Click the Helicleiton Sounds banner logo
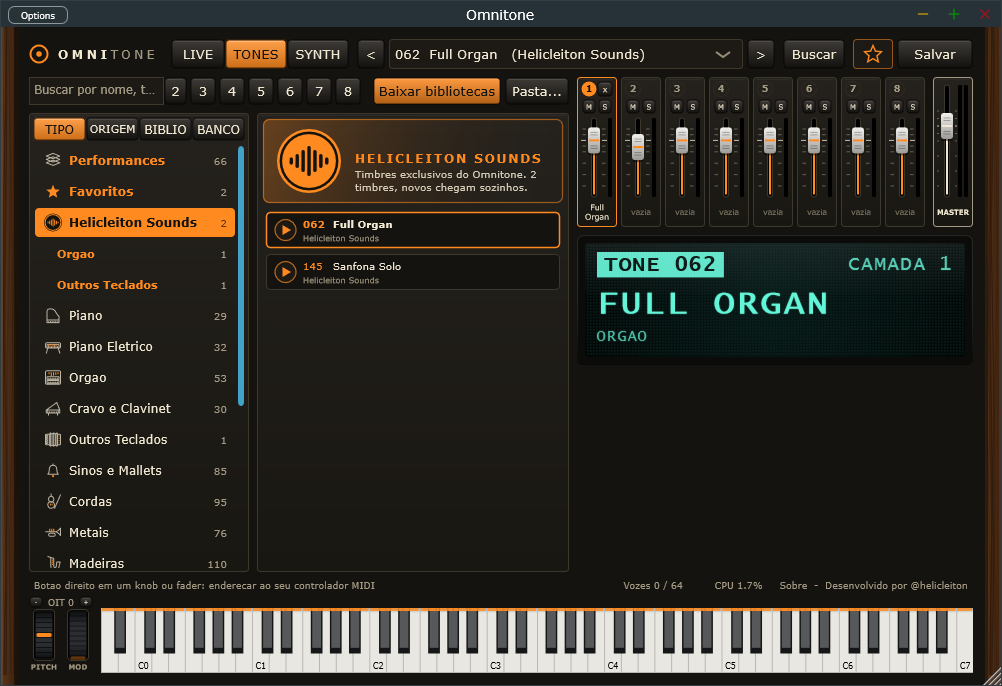 (309, 161)
